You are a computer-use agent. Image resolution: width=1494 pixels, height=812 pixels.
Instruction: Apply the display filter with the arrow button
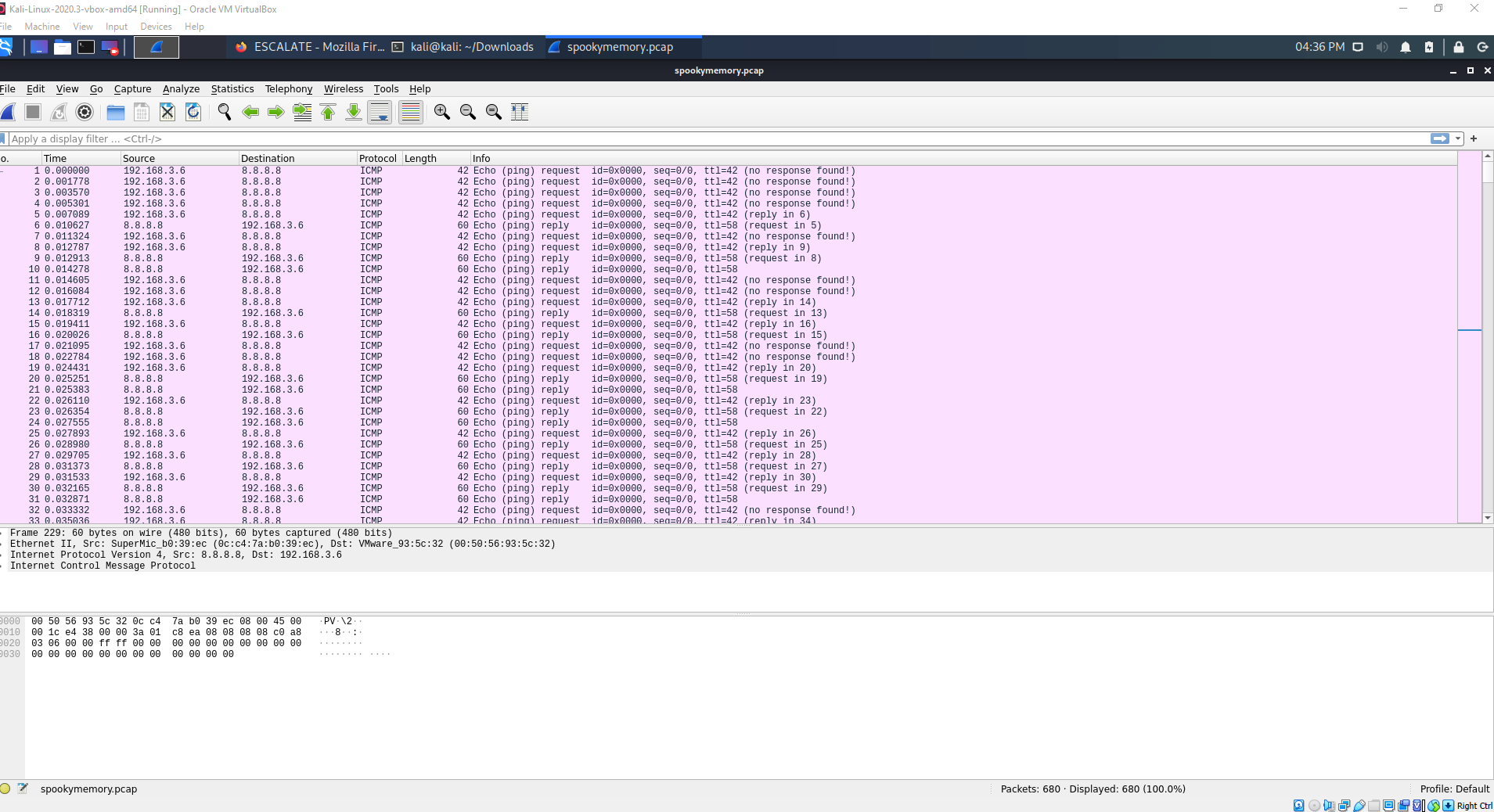coord(1440,138)
